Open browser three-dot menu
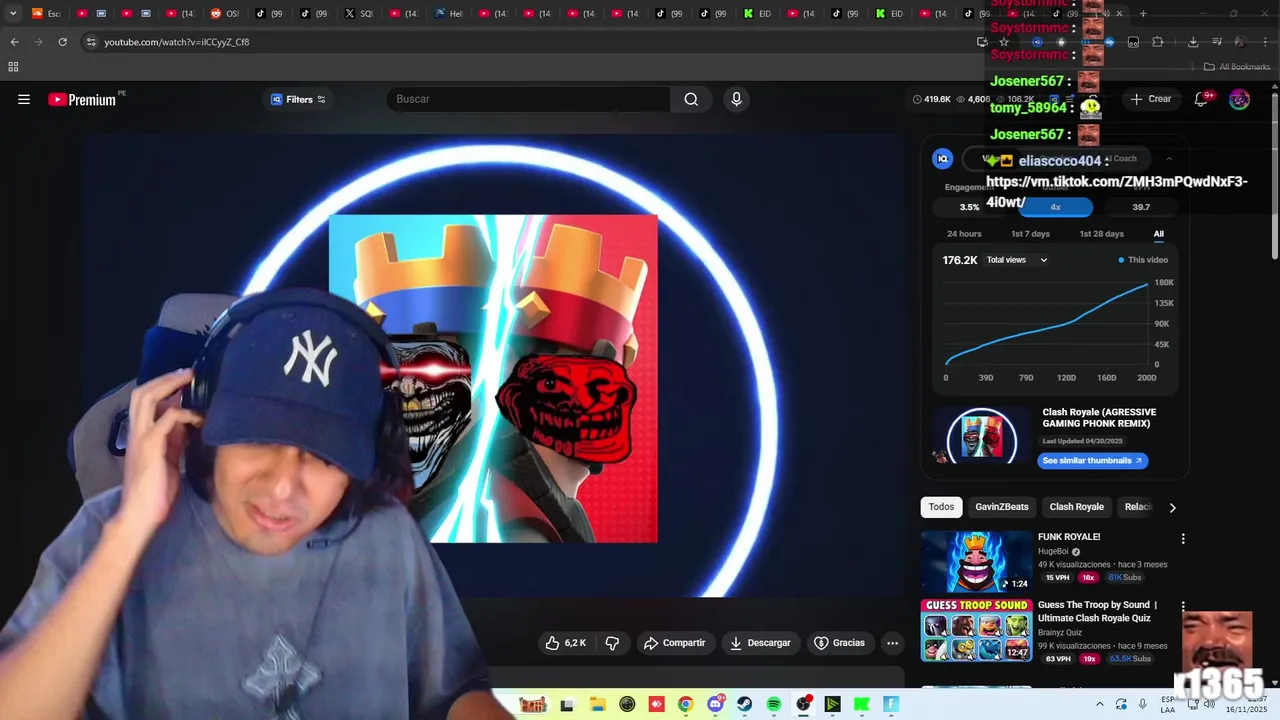1280x720 pixels. [x=1265, y=42]
